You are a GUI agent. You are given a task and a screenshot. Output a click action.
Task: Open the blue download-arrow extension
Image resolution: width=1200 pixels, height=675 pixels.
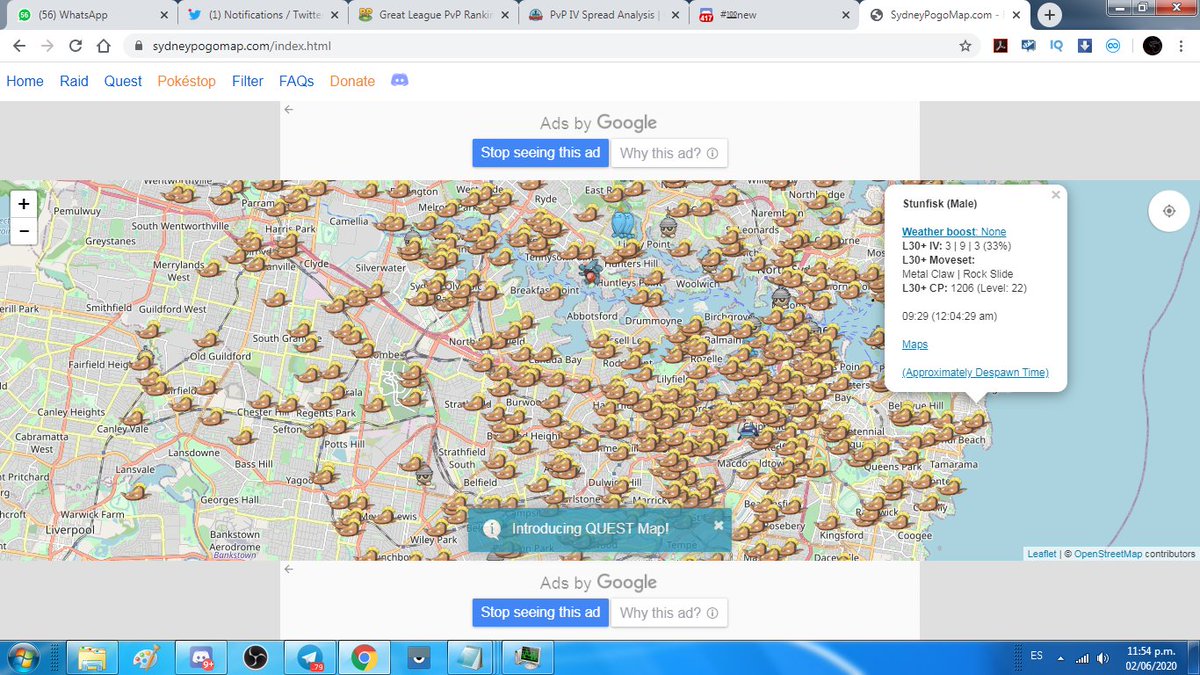coord(1084,46)
